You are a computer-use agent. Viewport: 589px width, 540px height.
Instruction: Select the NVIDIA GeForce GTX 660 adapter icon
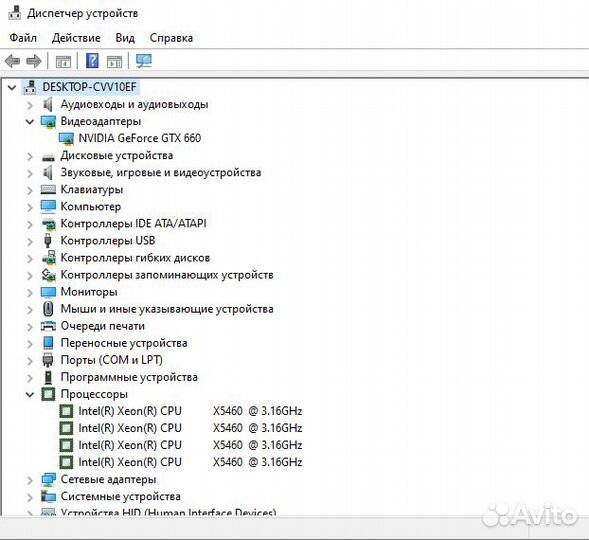(66, 139)
